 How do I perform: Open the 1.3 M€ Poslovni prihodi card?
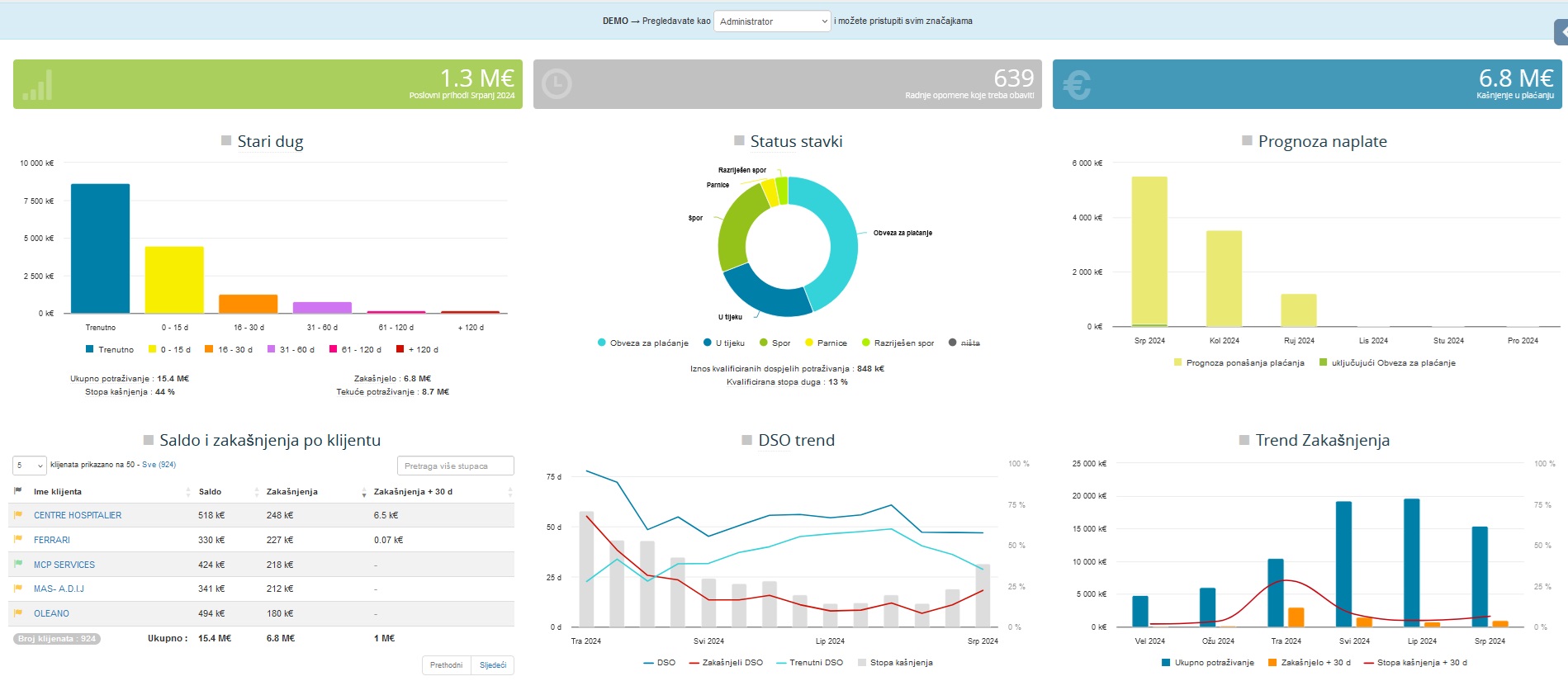268,84
